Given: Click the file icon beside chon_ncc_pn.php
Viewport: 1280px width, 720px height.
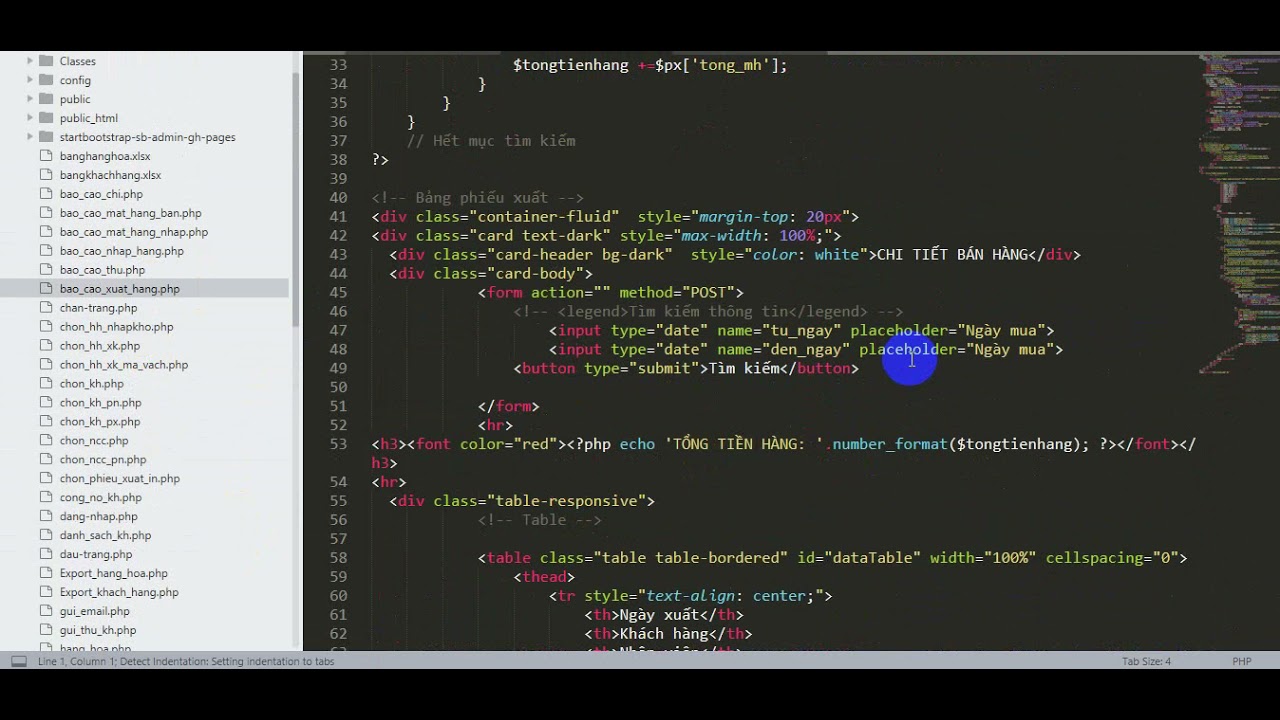Looking at the screenshot, I should click(x=46, y=460).
